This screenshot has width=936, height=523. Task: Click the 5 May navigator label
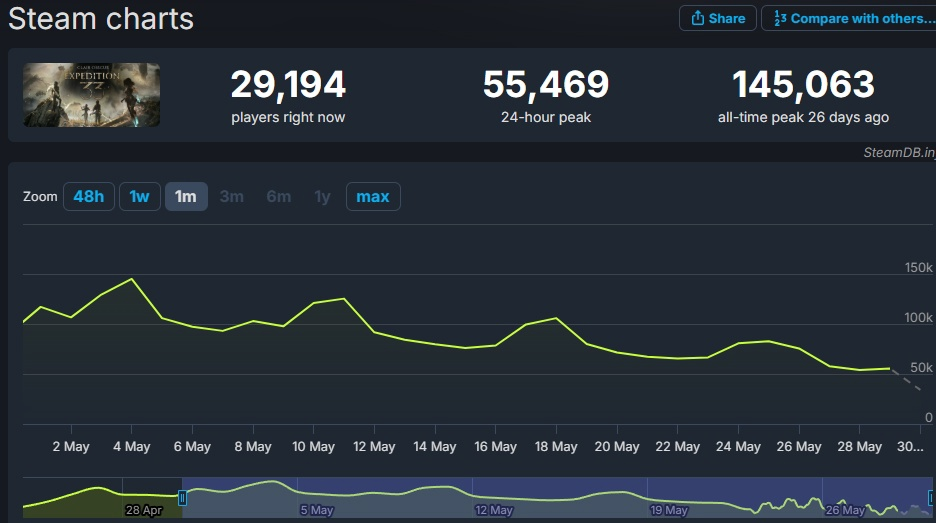[x=317, y=510]
